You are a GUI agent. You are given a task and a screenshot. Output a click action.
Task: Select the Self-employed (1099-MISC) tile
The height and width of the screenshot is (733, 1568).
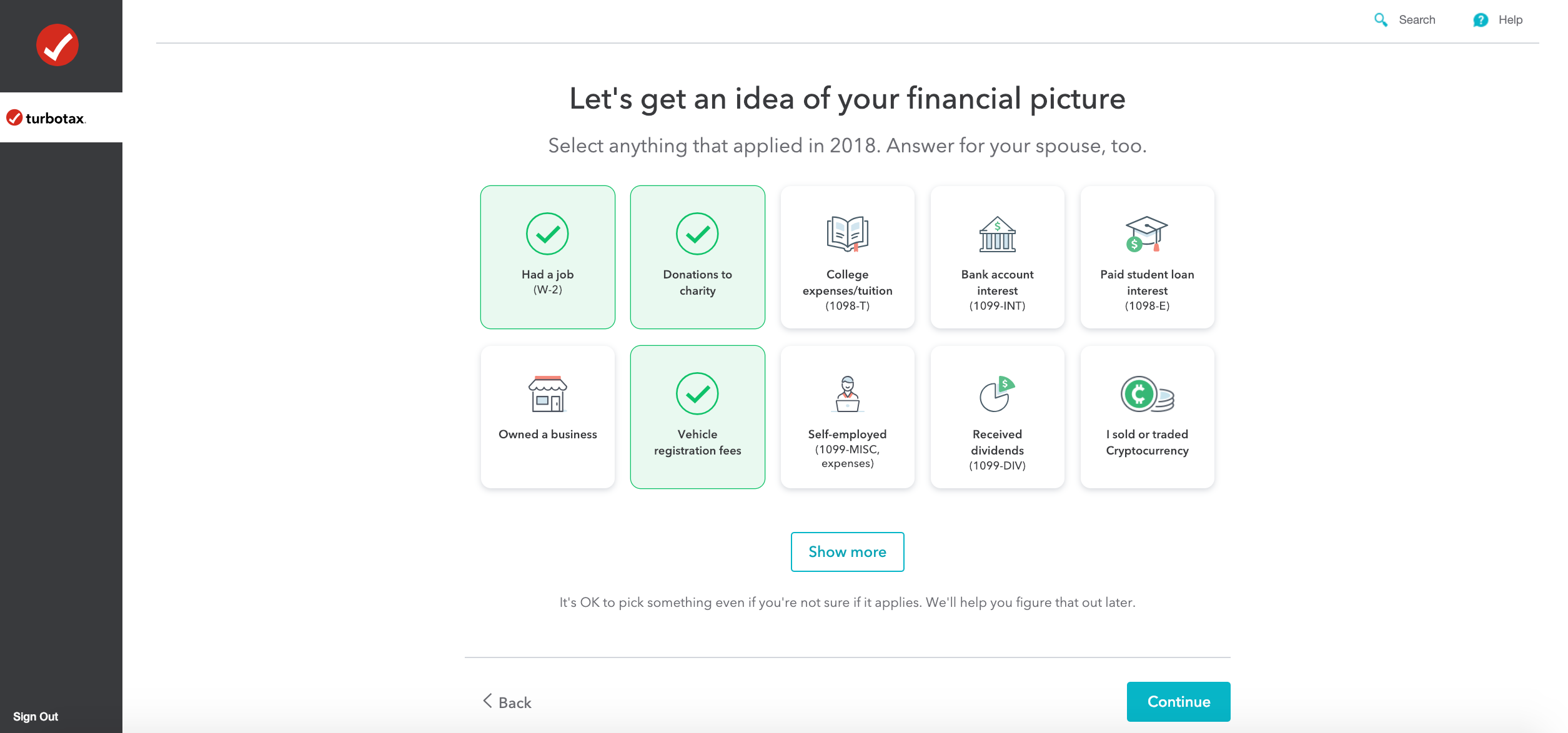[847, 416]
